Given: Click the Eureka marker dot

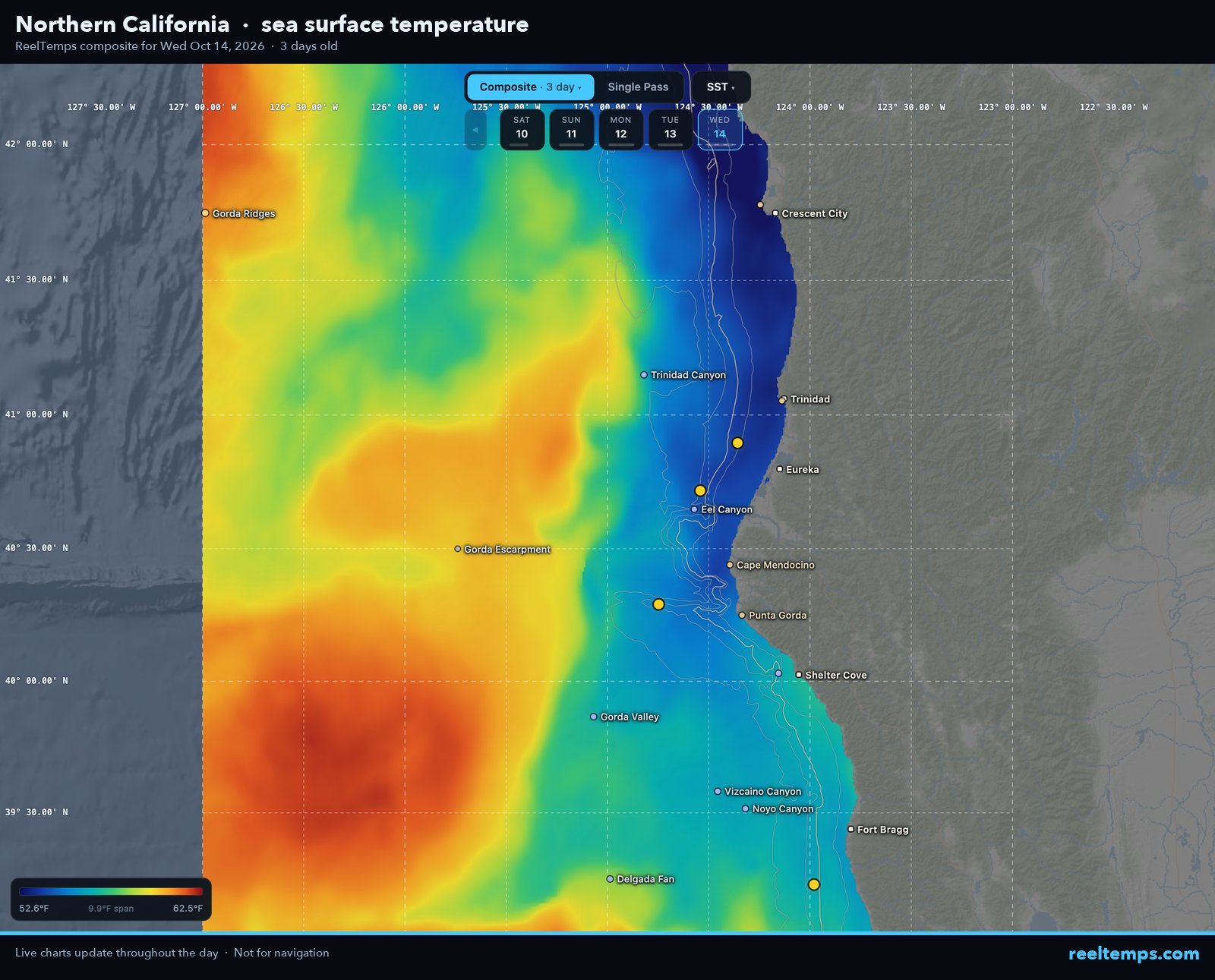Looking at the screenshot, I should click(x=779, y=469).
